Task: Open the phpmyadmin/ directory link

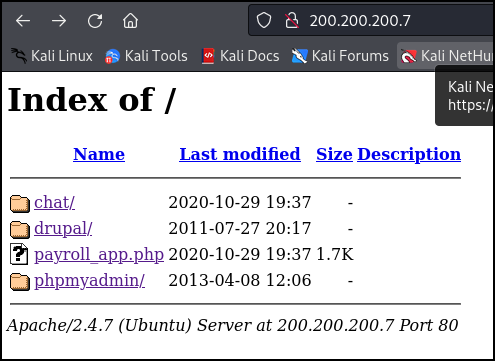Action: (90, 281)
